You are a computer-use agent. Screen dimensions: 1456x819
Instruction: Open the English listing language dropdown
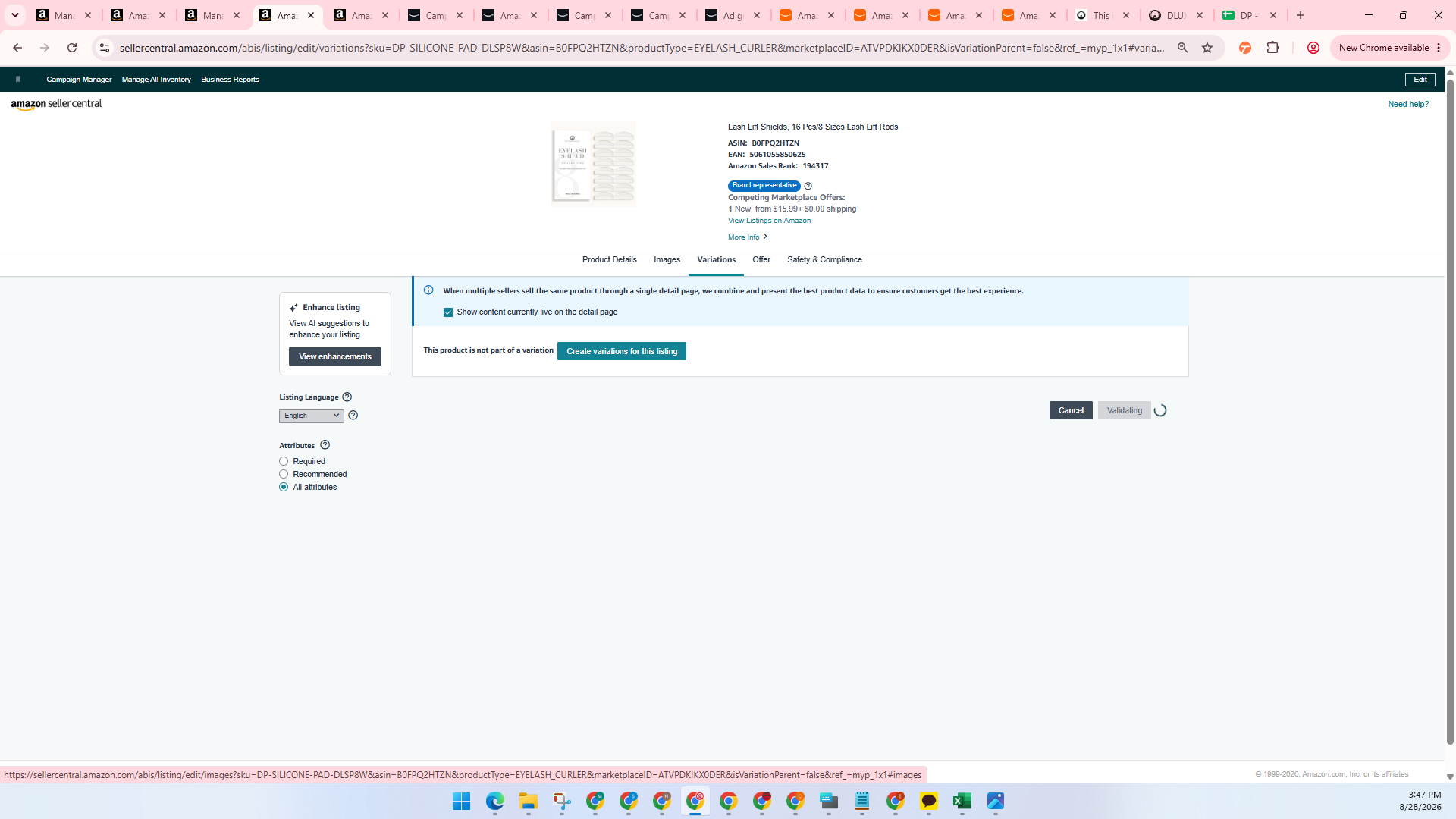311,416
